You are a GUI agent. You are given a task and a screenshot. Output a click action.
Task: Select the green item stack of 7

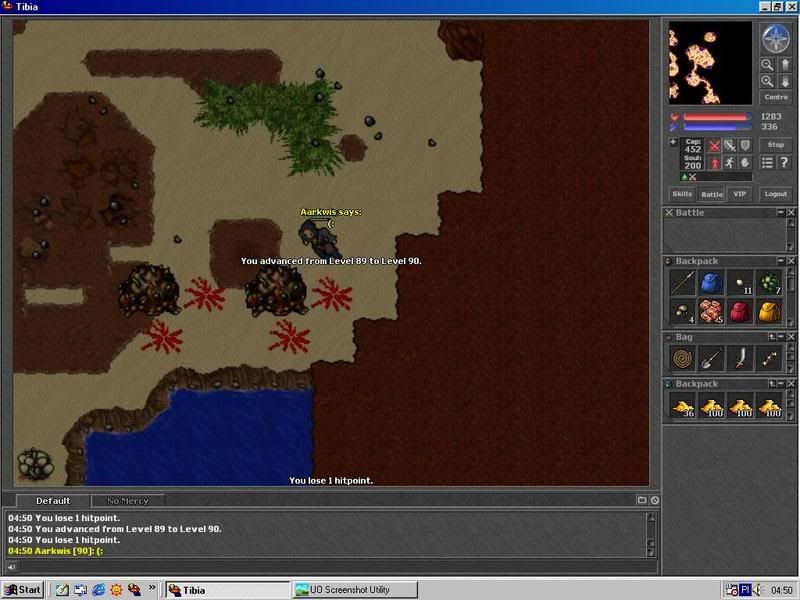tap(769, 283)
